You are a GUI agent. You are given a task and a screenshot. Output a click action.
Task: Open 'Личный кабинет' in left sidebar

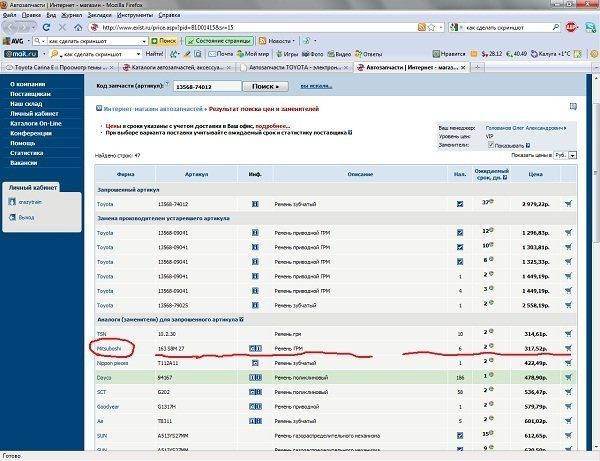(31, 113)
